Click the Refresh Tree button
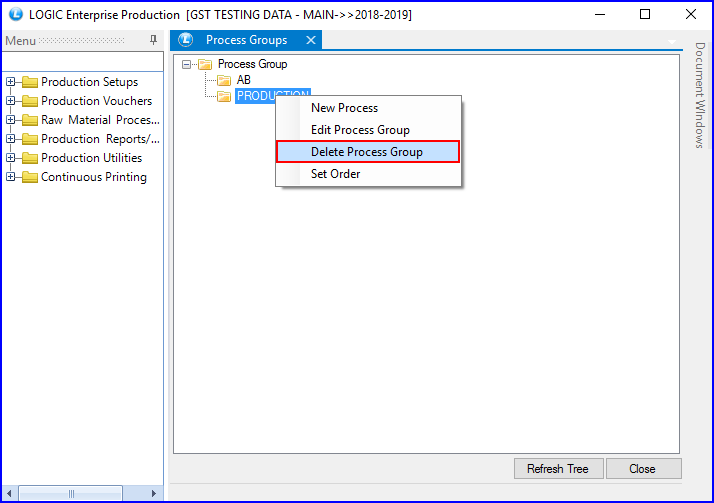This screenshot has width=714, height=503. 559,468
